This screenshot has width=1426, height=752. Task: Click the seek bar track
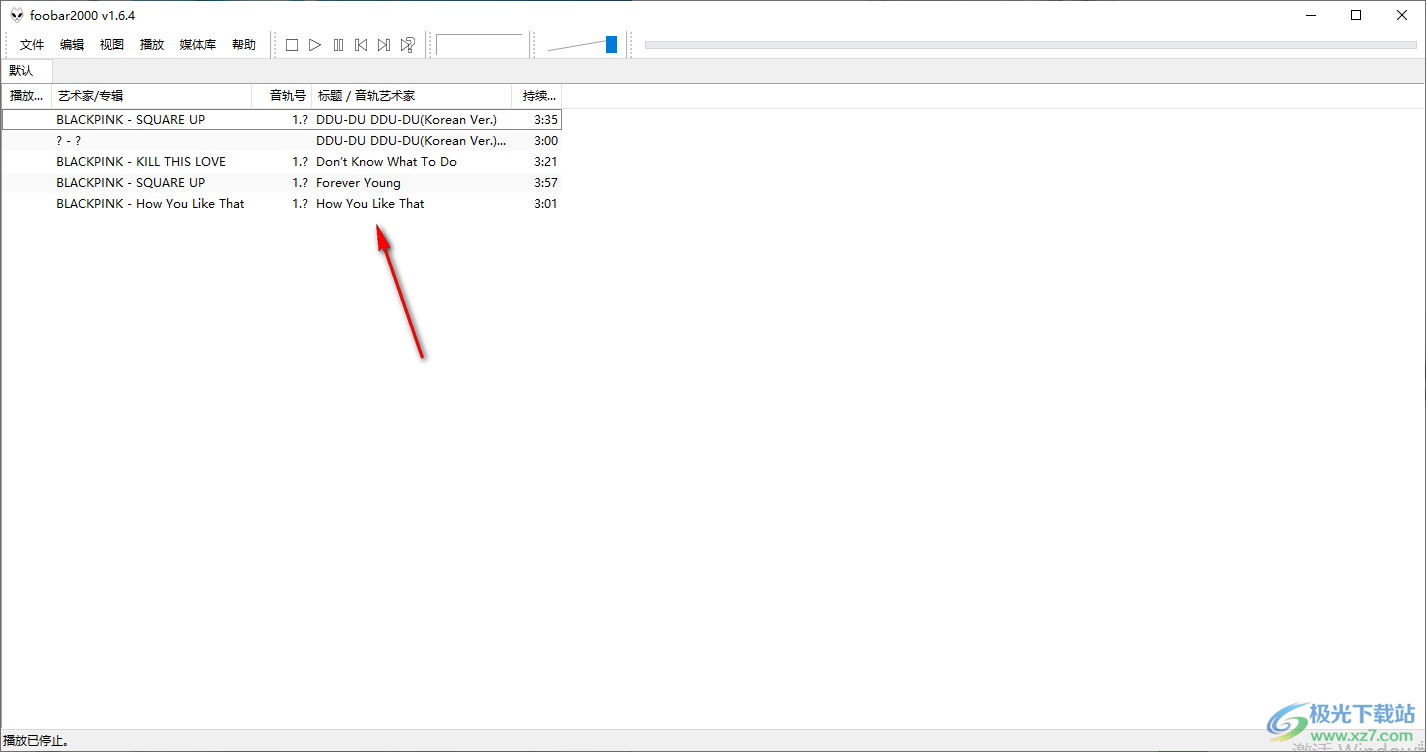pos(1030,45)
